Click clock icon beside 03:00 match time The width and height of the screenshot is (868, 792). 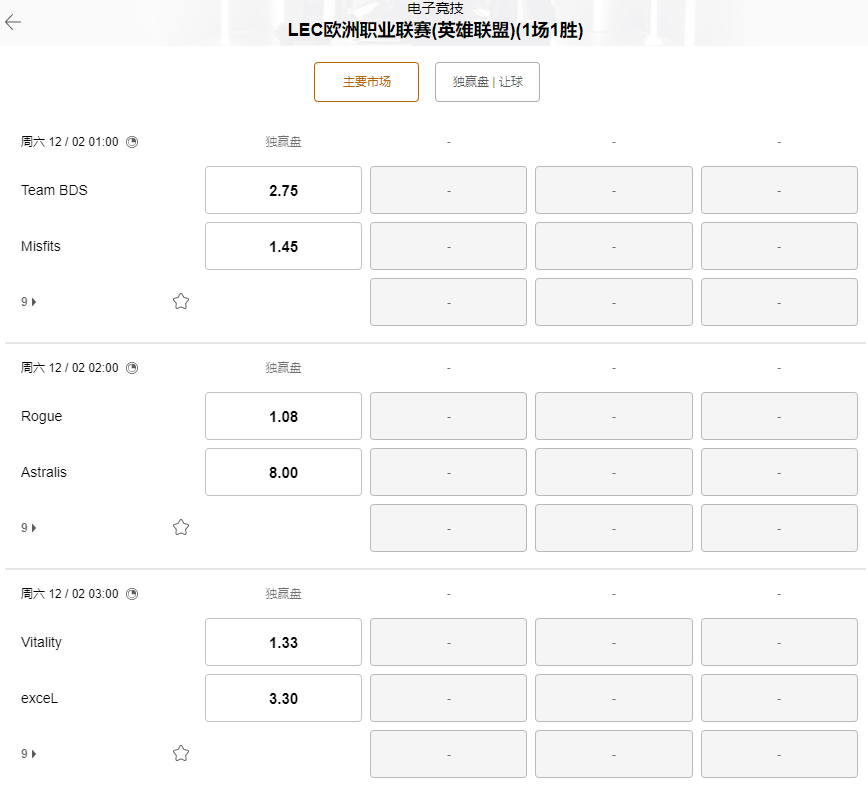[x=132, y=594]
